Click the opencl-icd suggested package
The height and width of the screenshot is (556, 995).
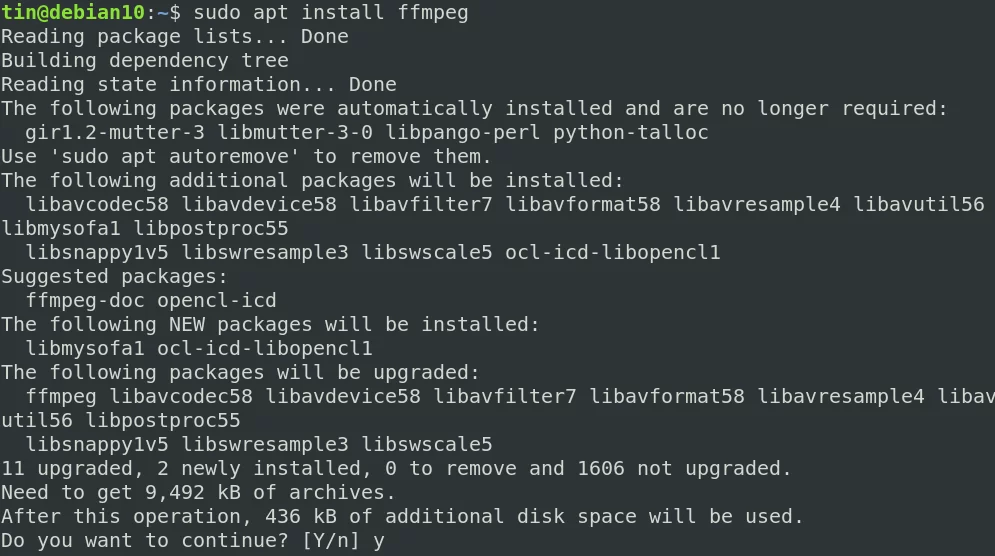pos(217,301)
